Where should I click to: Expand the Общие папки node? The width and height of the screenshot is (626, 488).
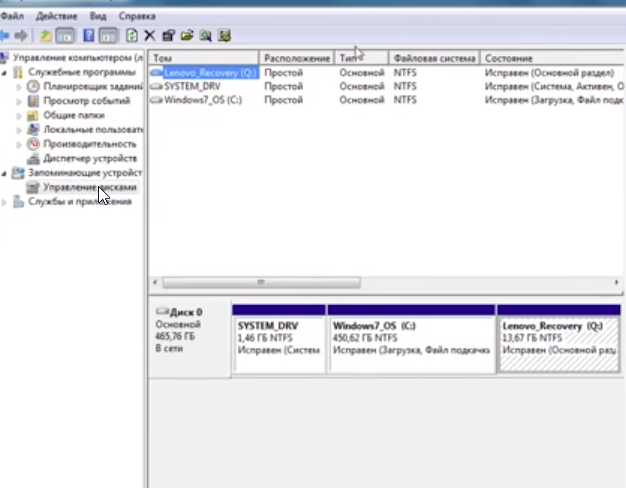pyautogui.click(x=19, y=116)
